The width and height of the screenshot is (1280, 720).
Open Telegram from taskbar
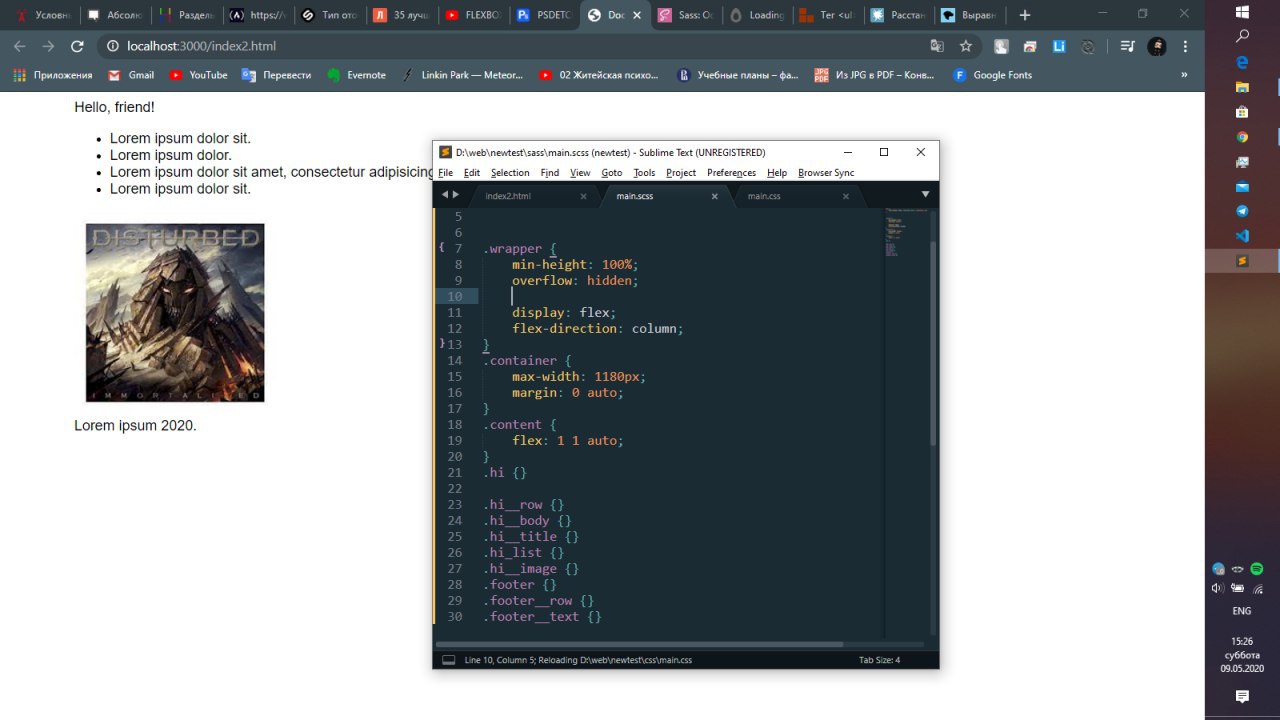pos(1243,211)
